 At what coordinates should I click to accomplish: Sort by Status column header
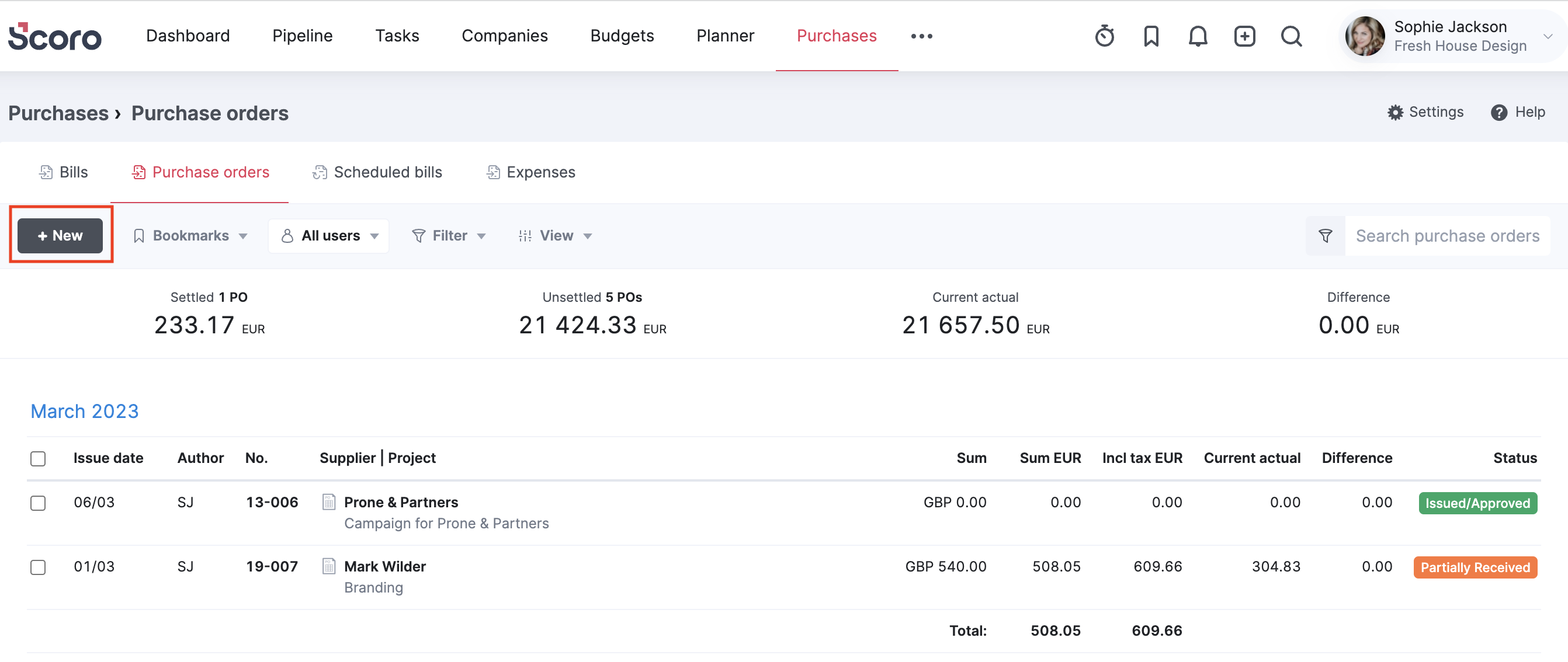click(1514, 458)
